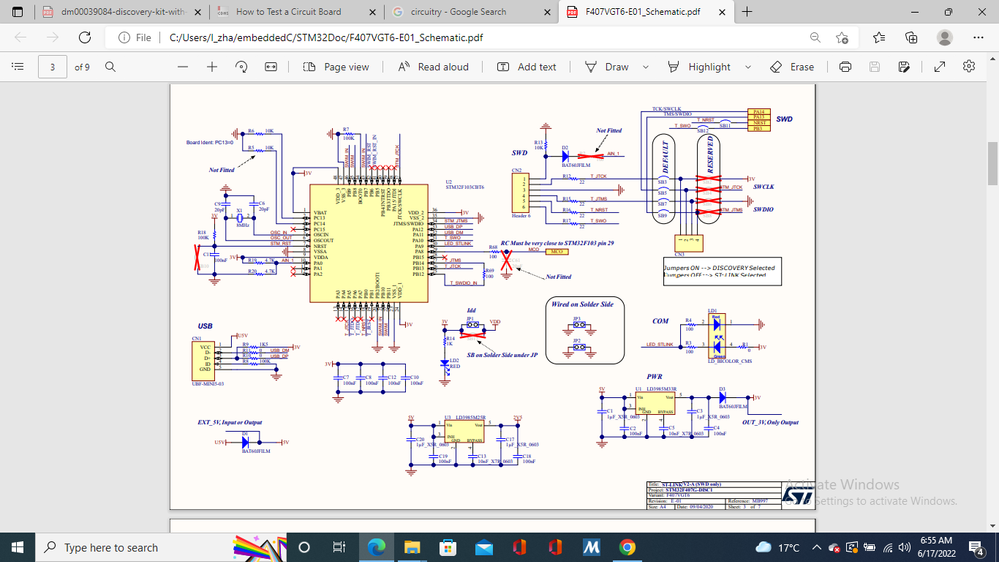Open Task View on taskbar
Screen dimensions: 999x562
click(339, 547)
